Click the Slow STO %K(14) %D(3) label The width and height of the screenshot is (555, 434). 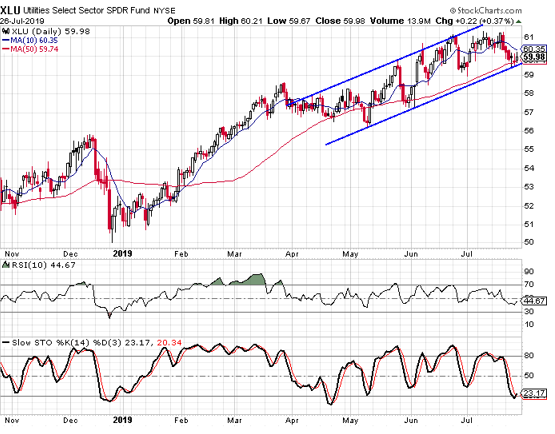click(67, 343)
